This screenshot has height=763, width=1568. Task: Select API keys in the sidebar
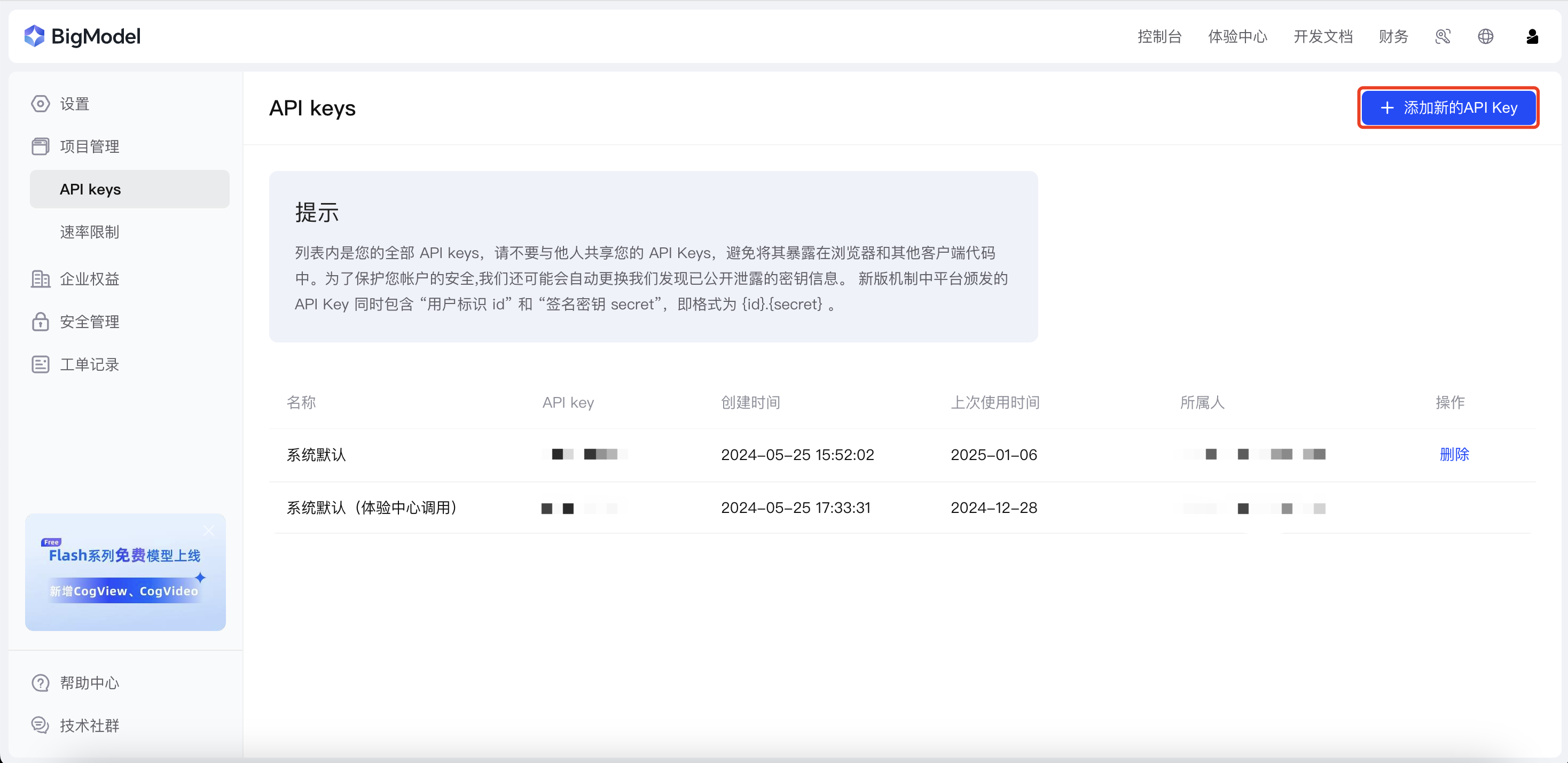coord(90,189)
